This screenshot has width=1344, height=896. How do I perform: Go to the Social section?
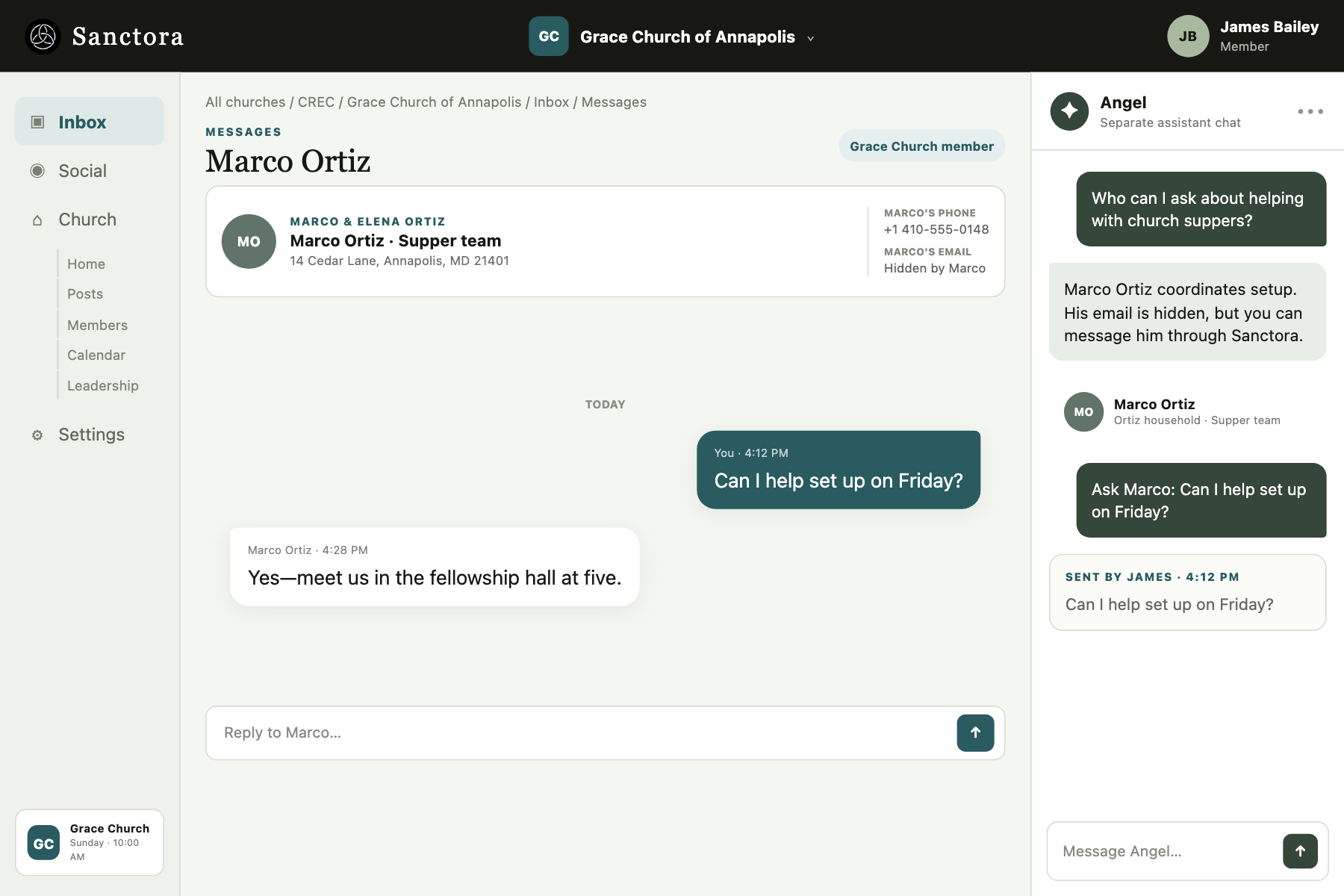click(90, 171)
